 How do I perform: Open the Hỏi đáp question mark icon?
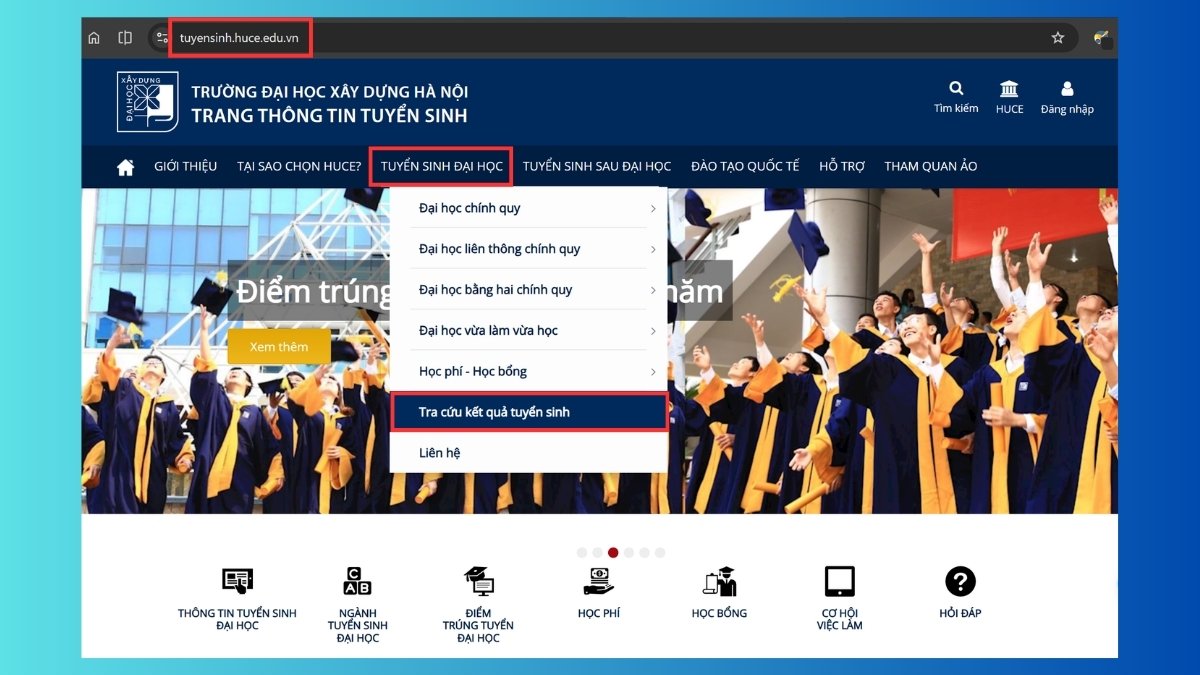pyautogui.click(x=960, y=580)
